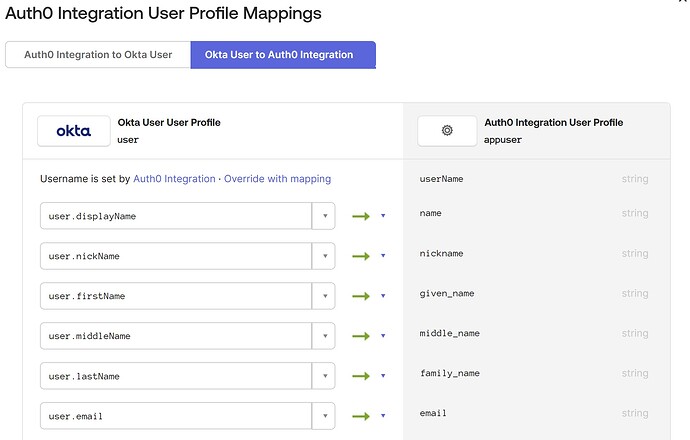Click the Okta logo icon

[x=73, y=131]
